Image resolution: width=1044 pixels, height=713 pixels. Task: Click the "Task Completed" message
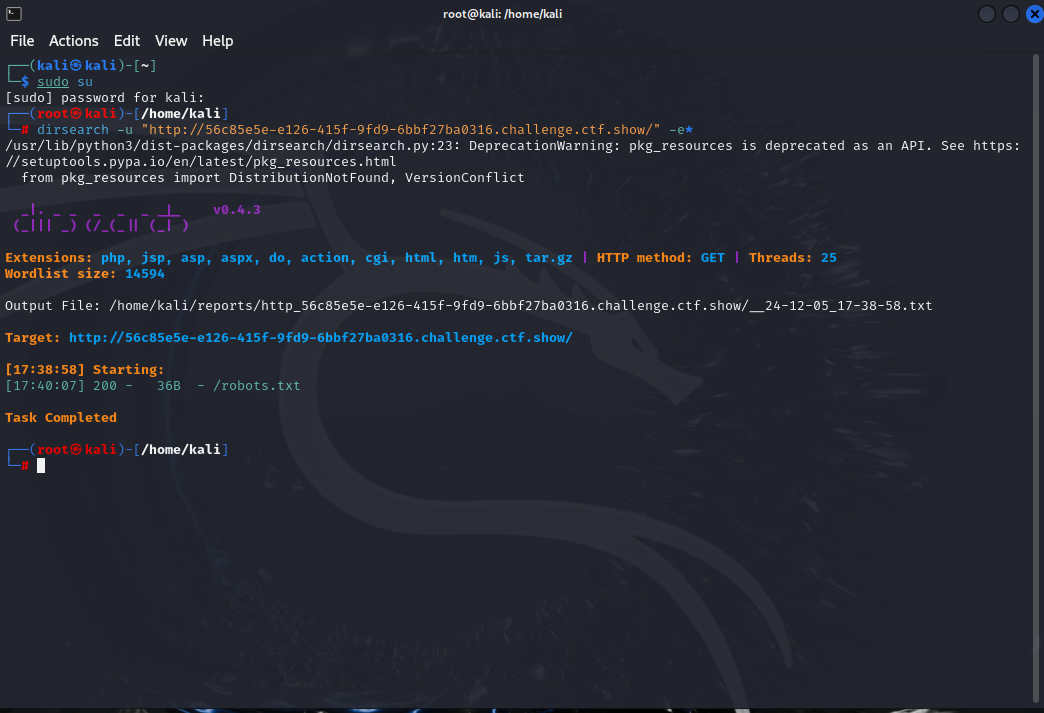61,418
